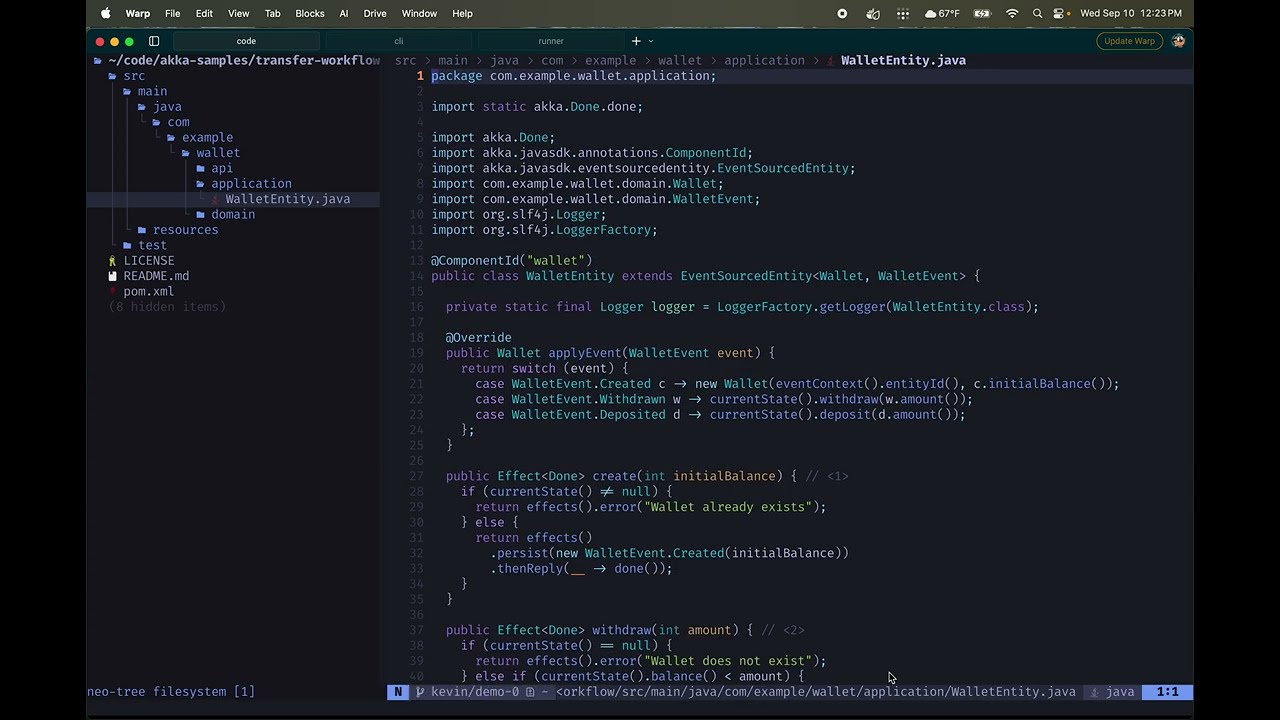
Task: Add a new tab with the plus icon
Action: click(635, 41)
